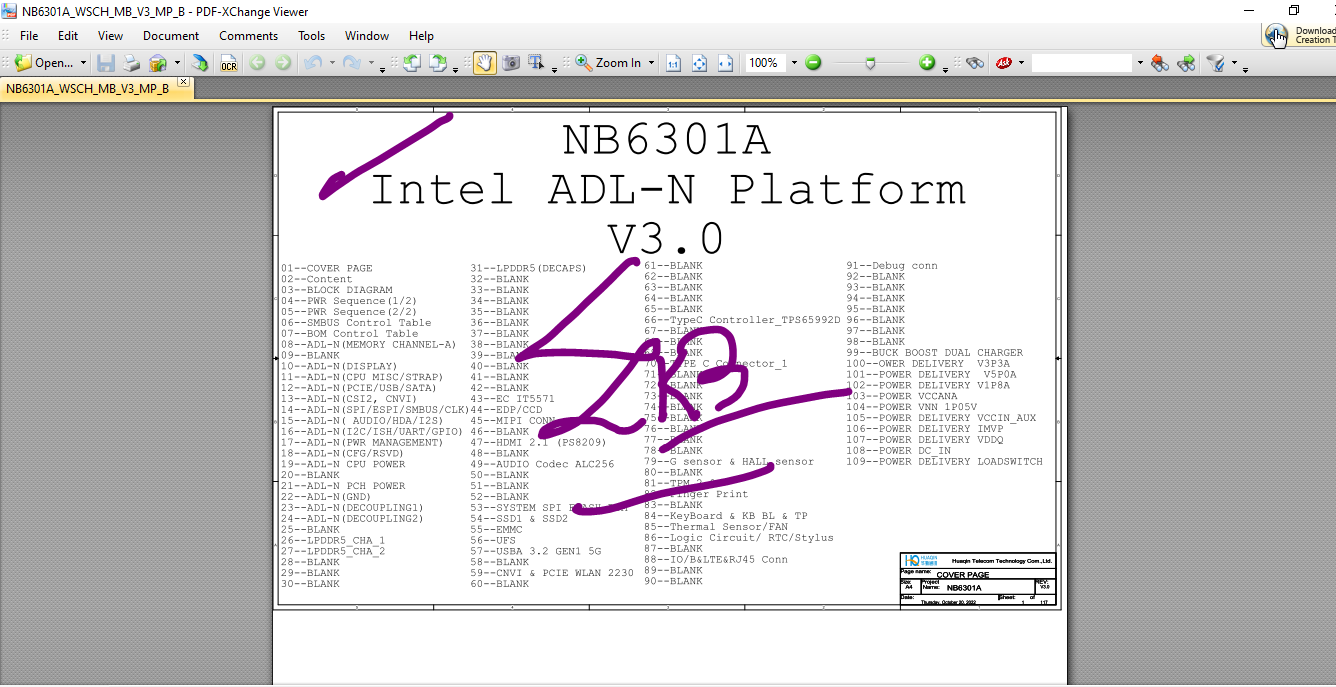
Task: Open the dropdown next to email icon
Action: tap(177, 63)
